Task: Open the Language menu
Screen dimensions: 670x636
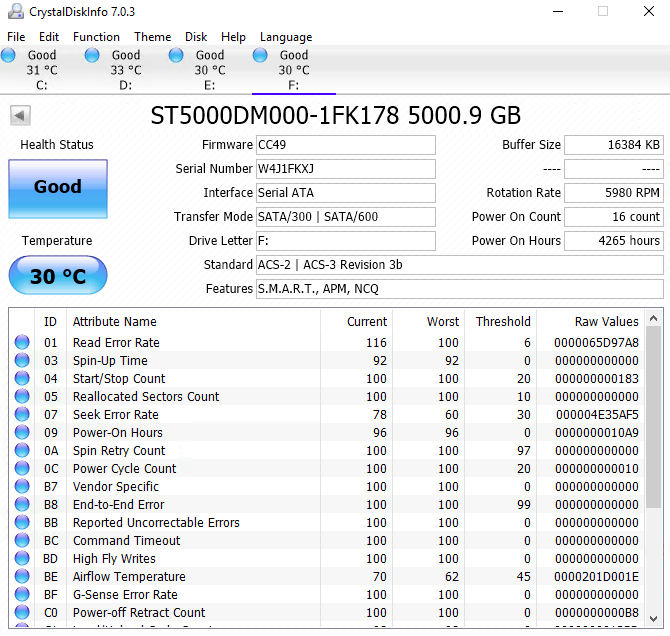Action: coord(286,37)
